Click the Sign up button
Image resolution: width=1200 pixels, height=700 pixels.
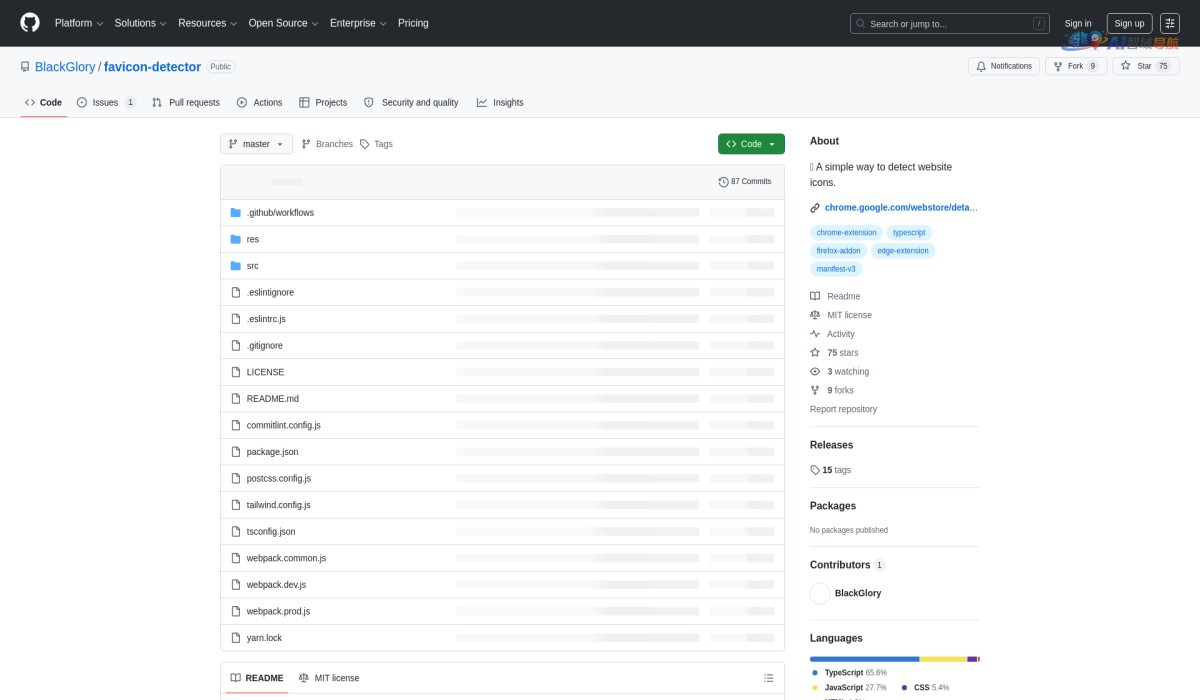(x=1129, y=23)
